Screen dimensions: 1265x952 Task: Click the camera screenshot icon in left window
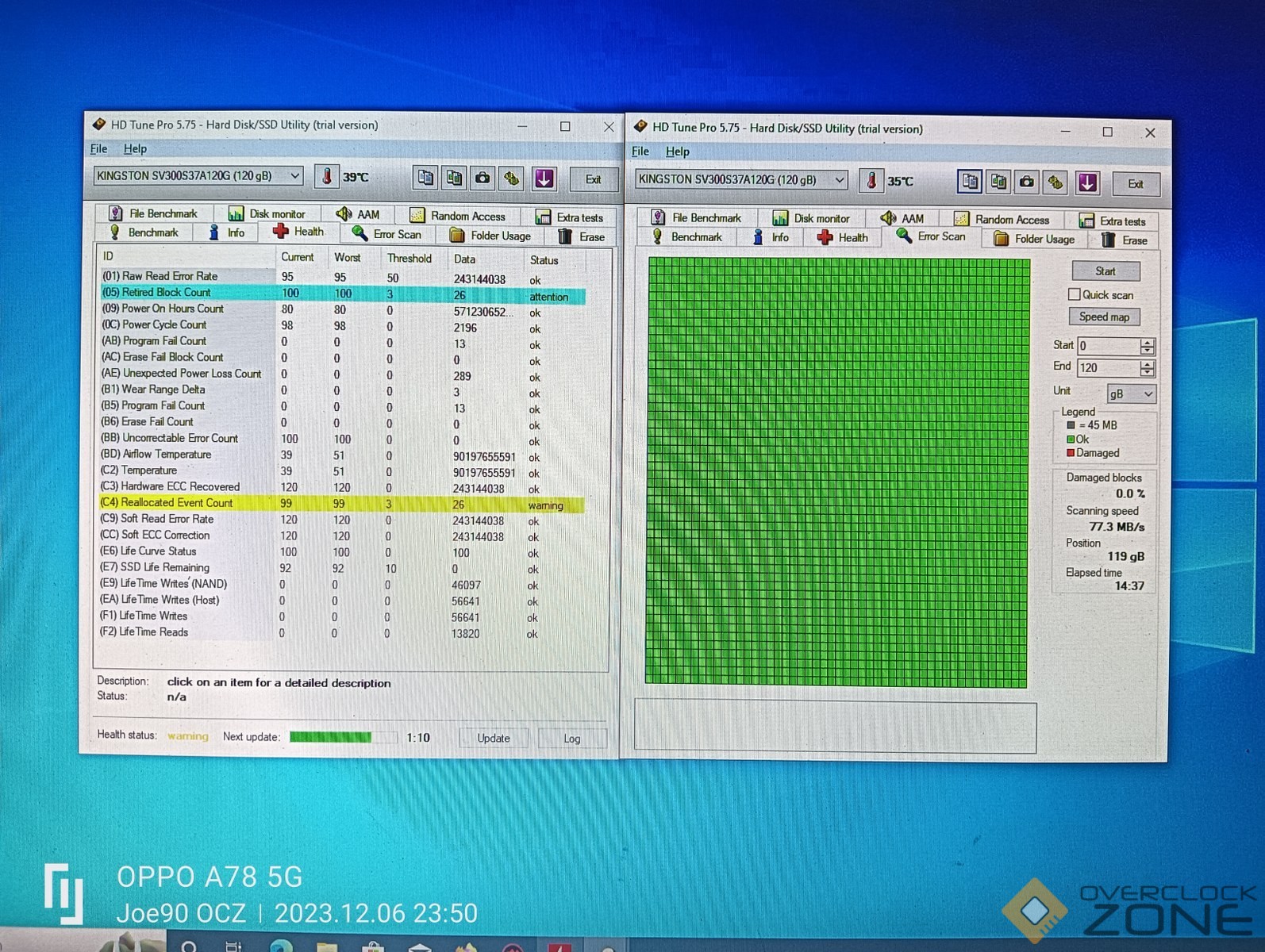point(483,178)
